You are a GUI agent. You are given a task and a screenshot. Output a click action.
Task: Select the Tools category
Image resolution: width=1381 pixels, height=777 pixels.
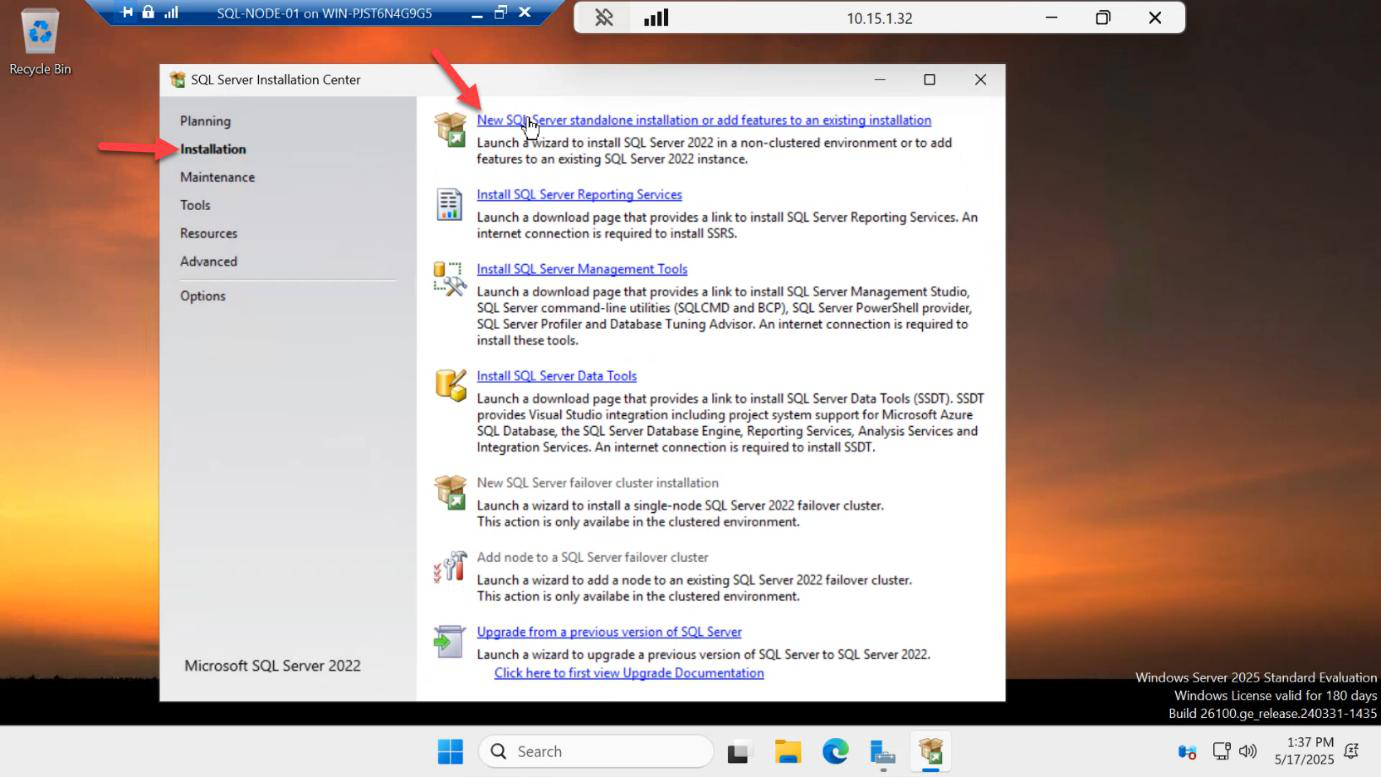coord(195,205)
